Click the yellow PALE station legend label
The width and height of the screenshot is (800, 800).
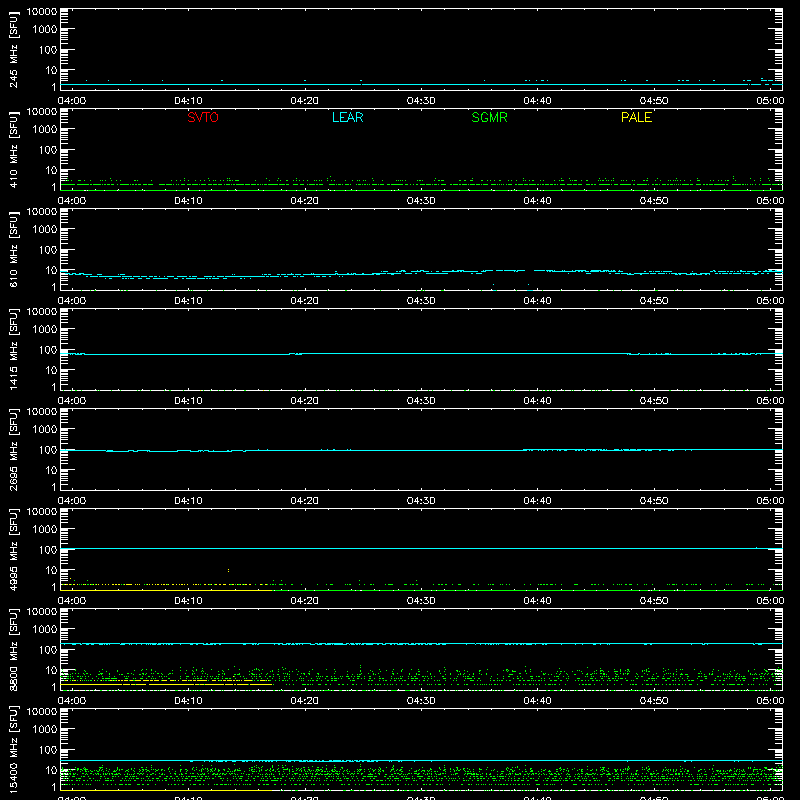(x=636, y=117)
